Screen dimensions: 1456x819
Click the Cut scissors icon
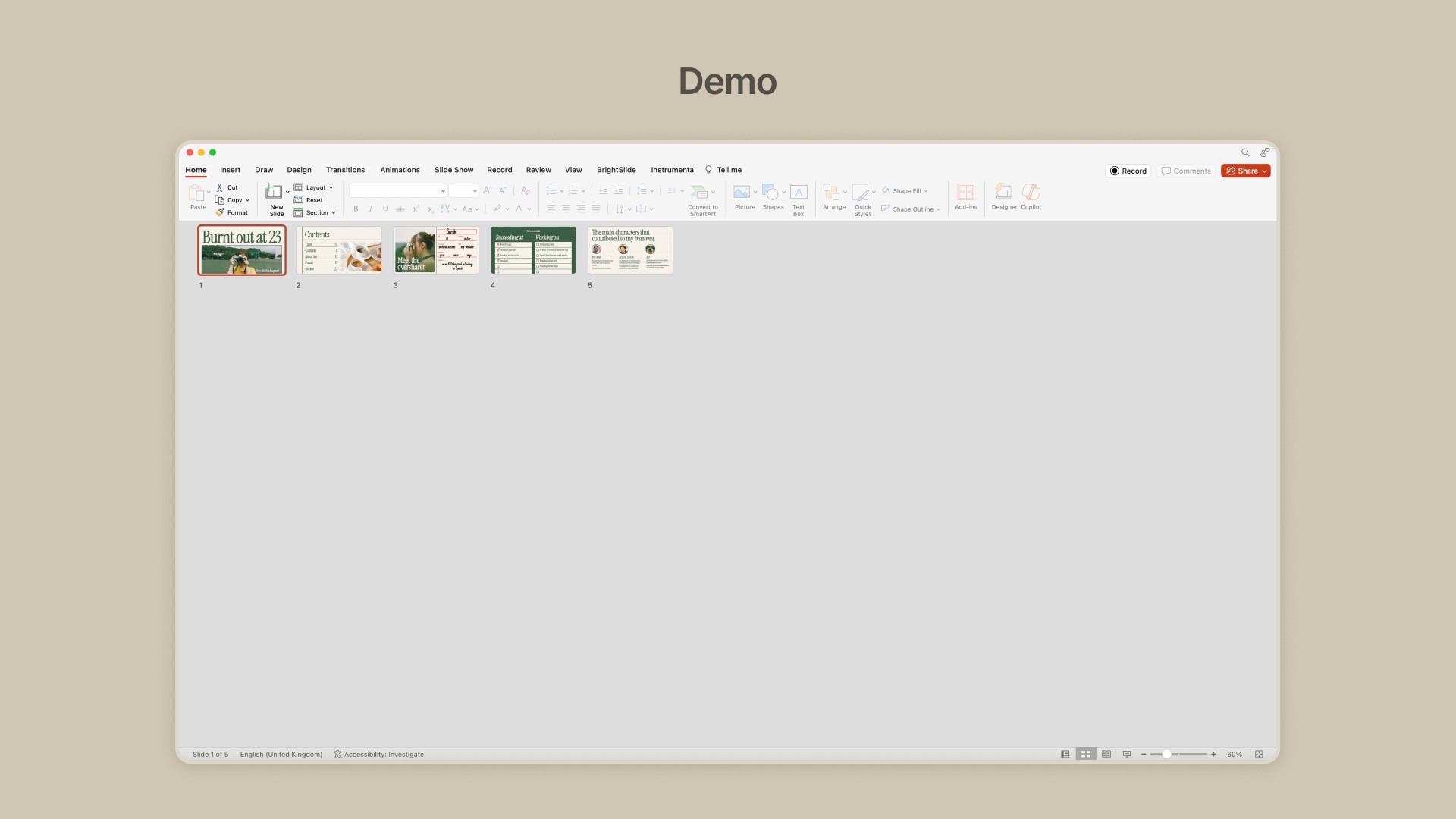220,187
